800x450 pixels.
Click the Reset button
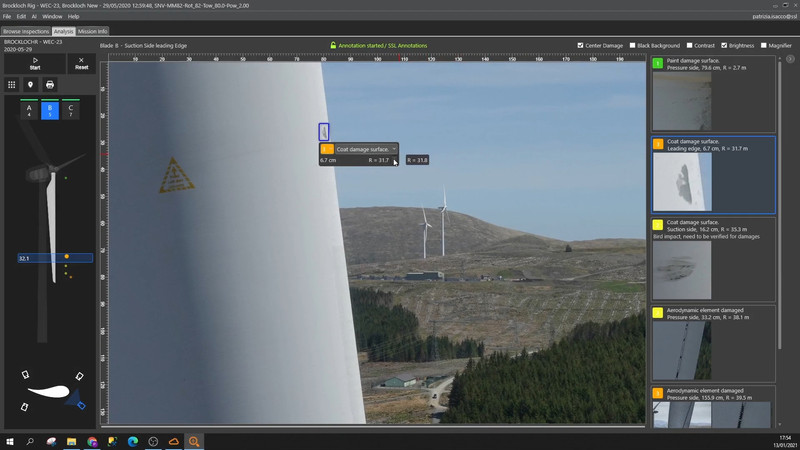coord(81,63)
